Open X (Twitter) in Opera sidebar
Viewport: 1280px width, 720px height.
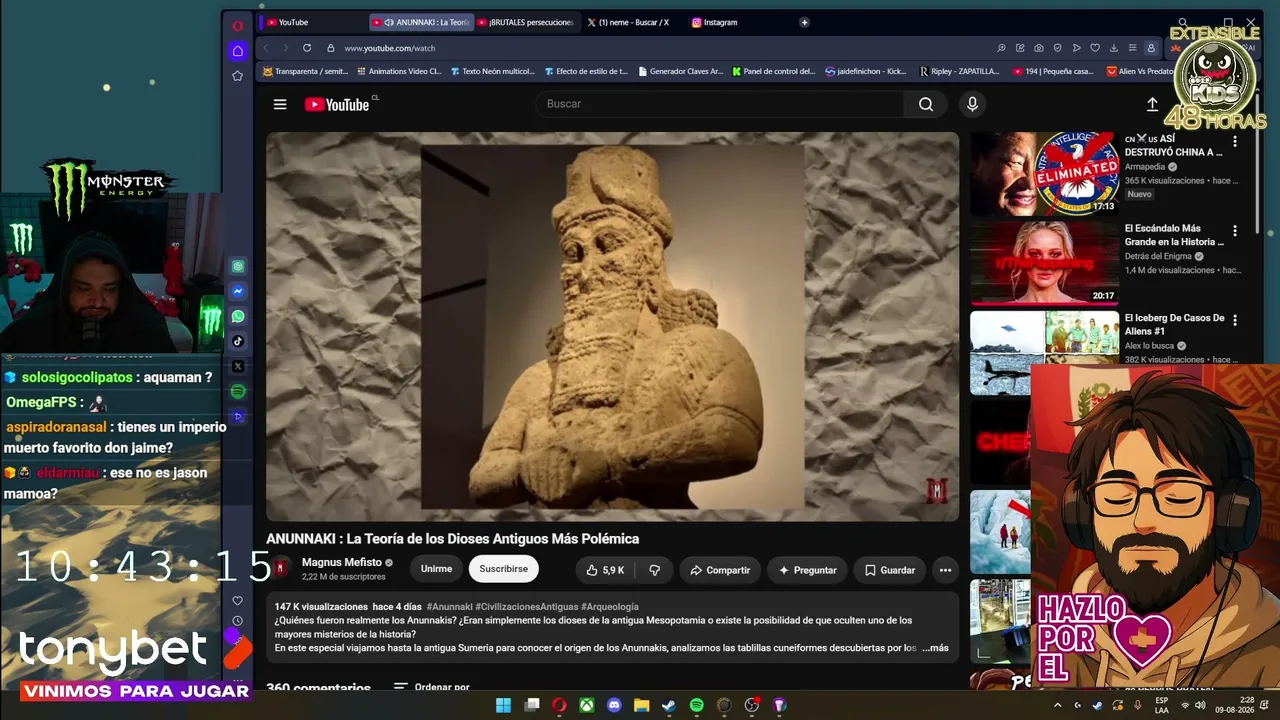(x=238, y=366)
